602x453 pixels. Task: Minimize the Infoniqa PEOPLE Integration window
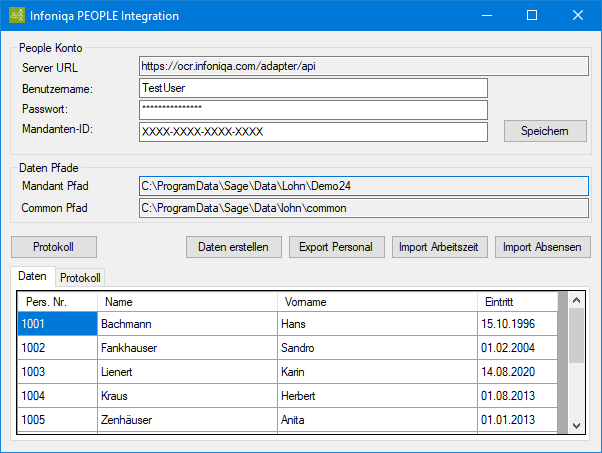point(487,15)
